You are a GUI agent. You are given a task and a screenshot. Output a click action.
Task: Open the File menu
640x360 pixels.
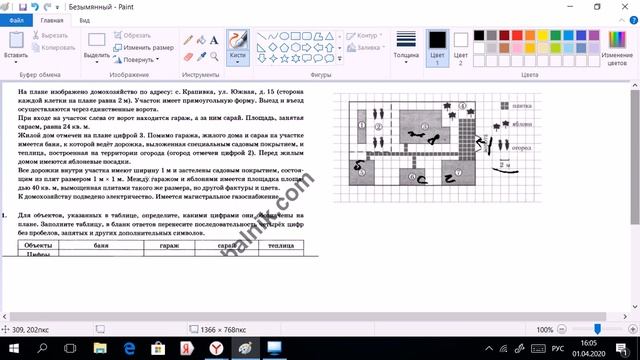coord(16,20)
